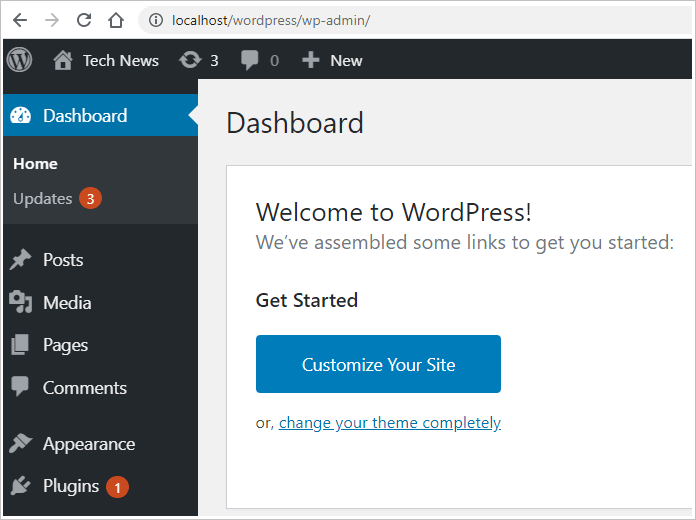Click the Dashboard page title
The height and width of the screenshot is (520, 696).
pos(295,123)
